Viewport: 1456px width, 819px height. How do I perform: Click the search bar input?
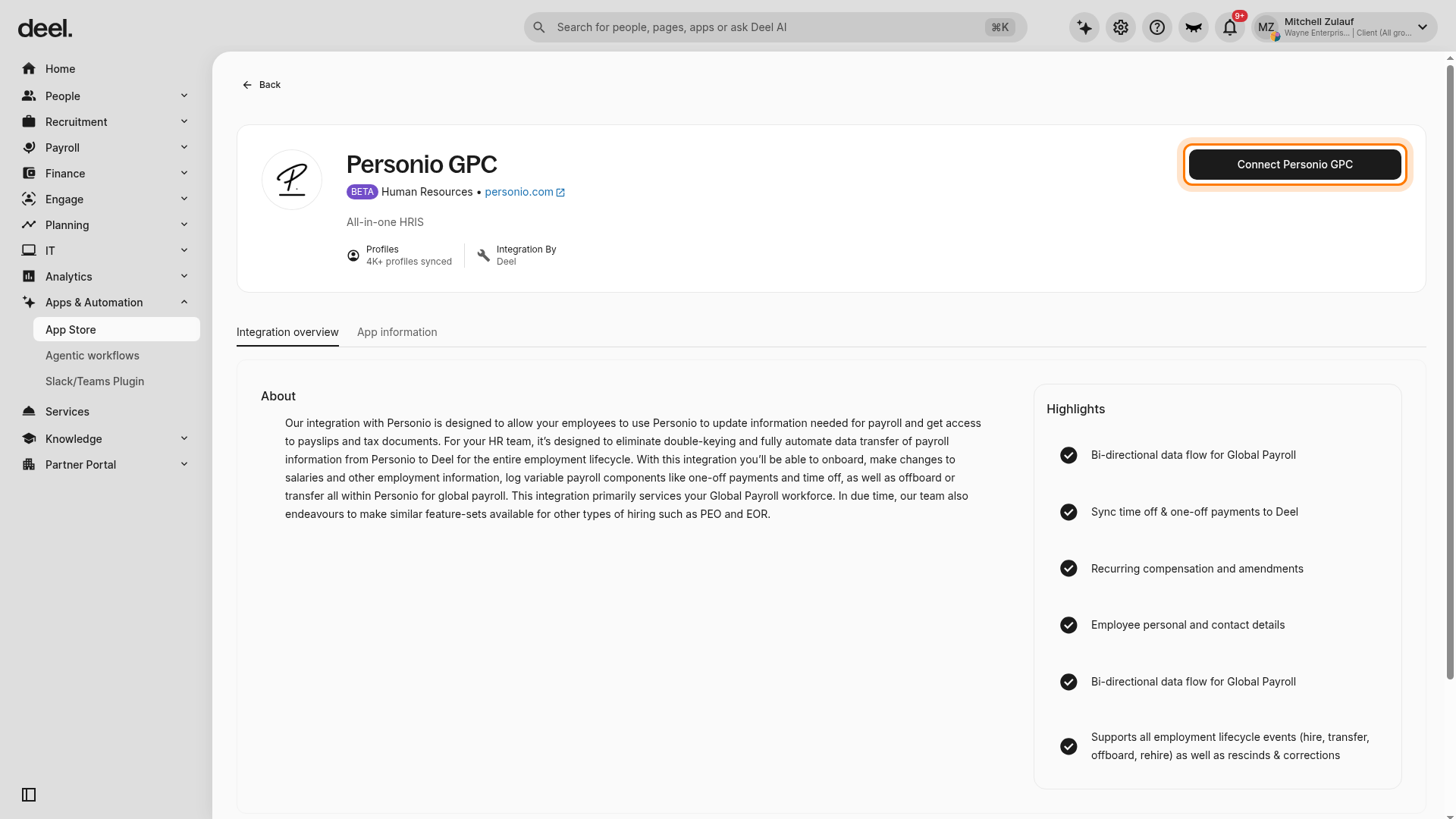(x=775, y=27)
